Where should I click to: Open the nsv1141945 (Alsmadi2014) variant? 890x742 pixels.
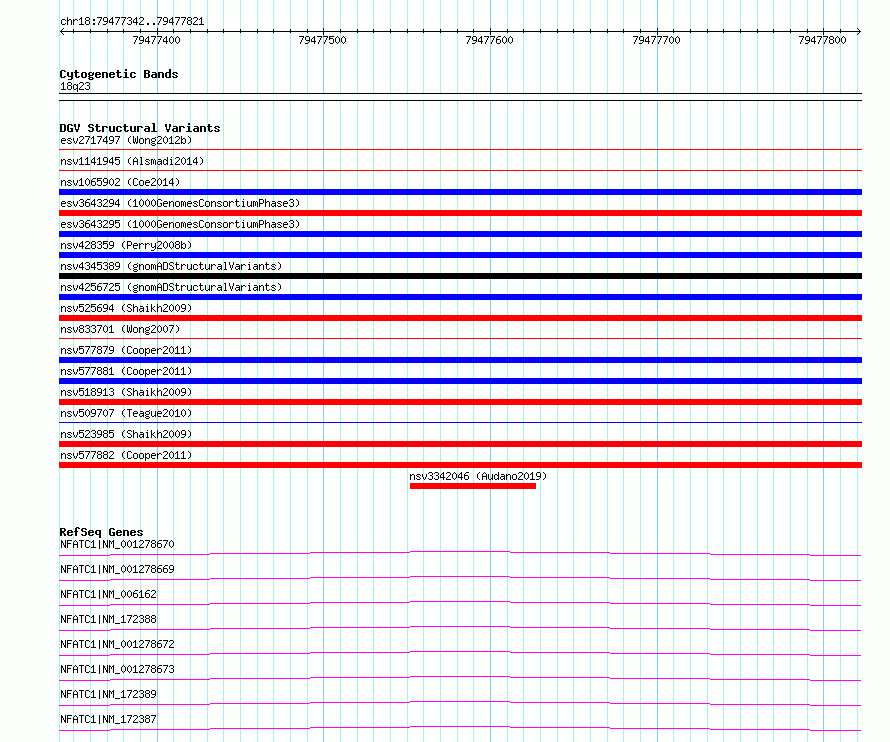[x=132, y=161]
